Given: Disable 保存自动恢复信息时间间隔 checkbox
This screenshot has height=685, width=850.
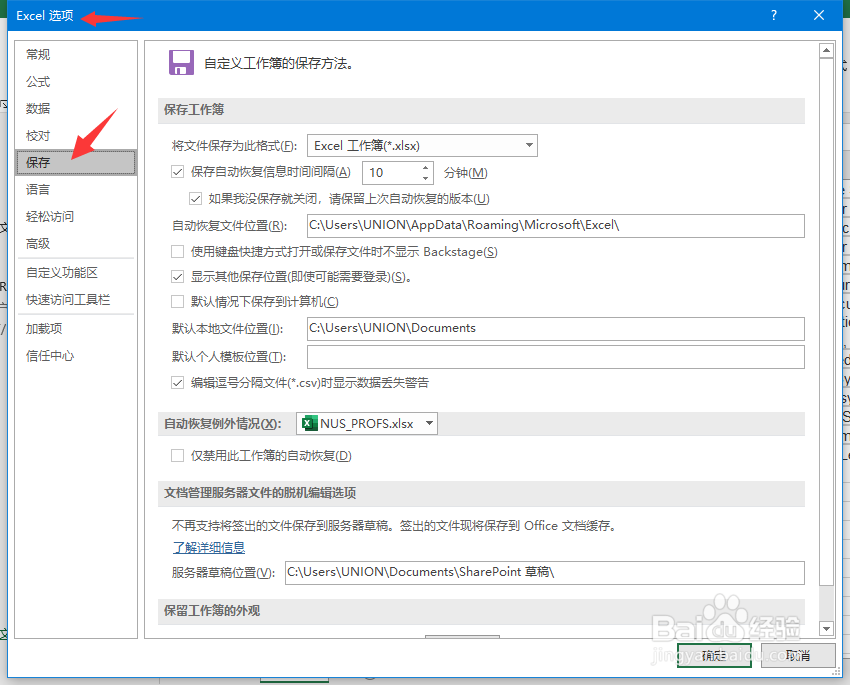Looking at the screenshot, I should pos(176,172).
